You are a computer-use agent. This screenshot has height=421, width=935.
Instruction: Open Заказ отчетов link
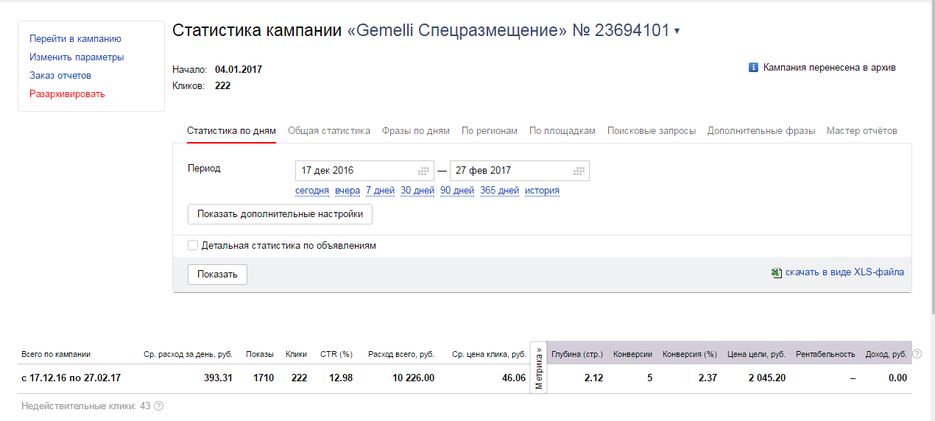point(60,76)
